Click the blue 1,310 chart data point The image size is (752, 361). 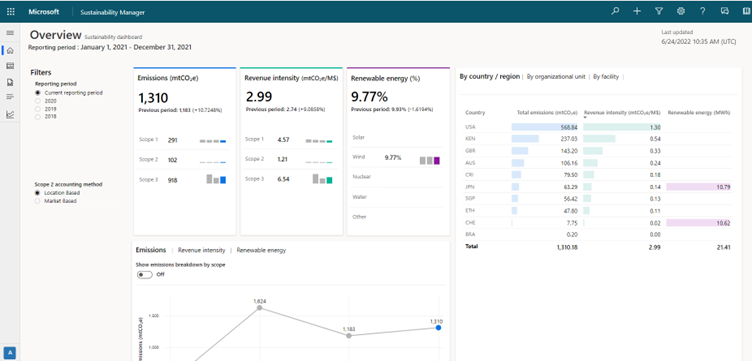(x=438, y=327)
